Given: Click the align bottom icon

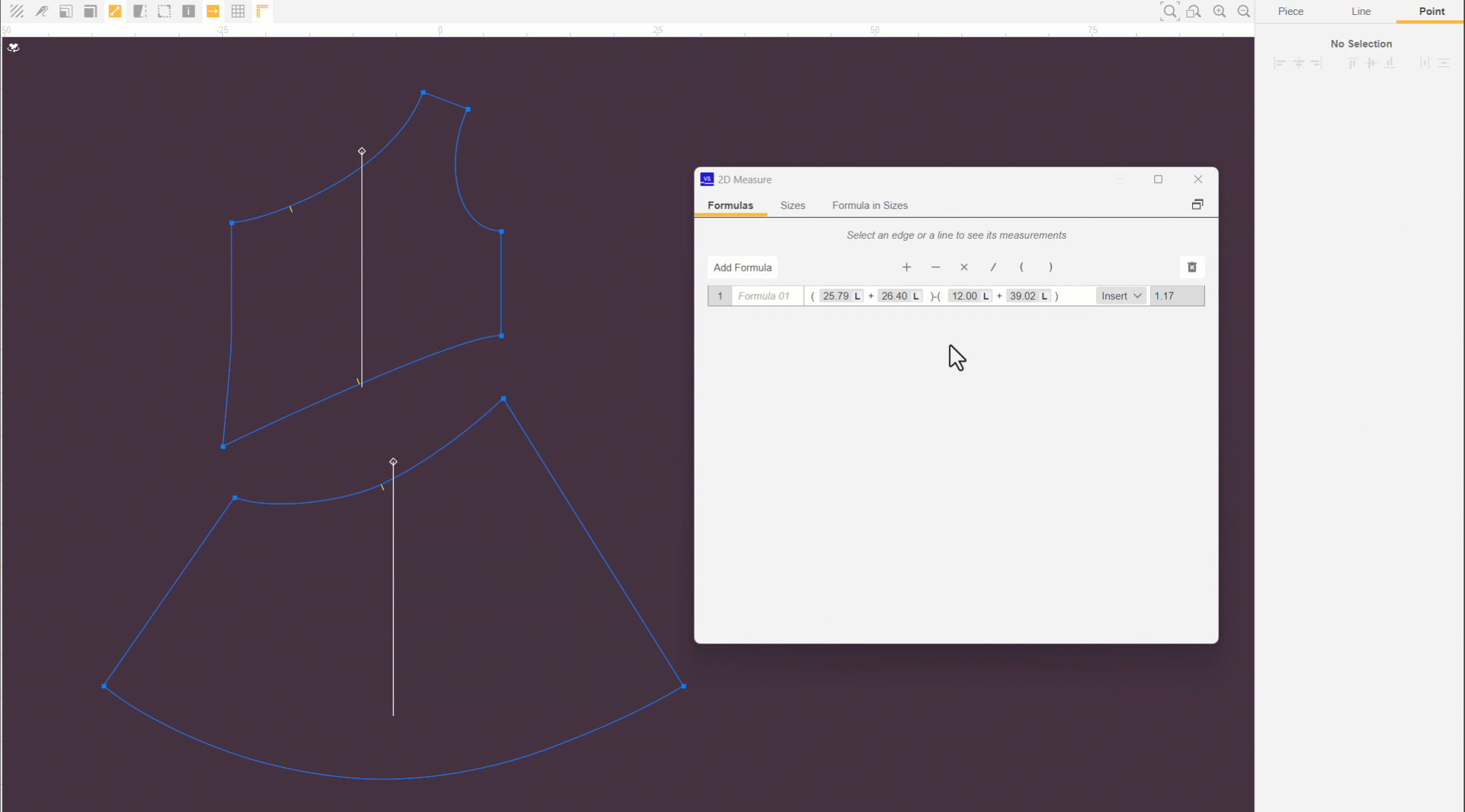Looking at the screenshot, I should point(1389,63).
